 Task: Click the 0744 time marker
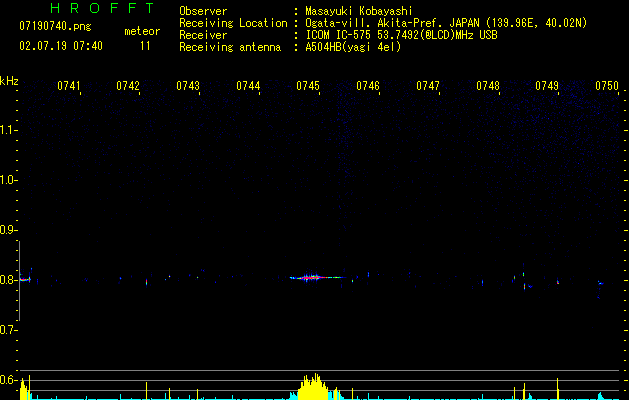[248, 86]
